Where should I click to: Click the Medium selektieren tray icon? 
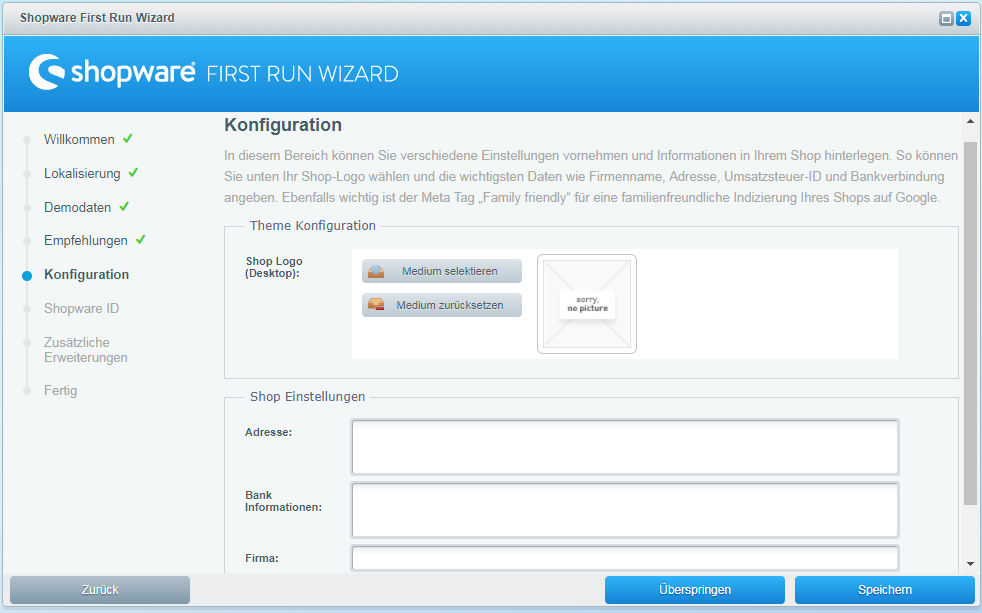tap(376, 271)
